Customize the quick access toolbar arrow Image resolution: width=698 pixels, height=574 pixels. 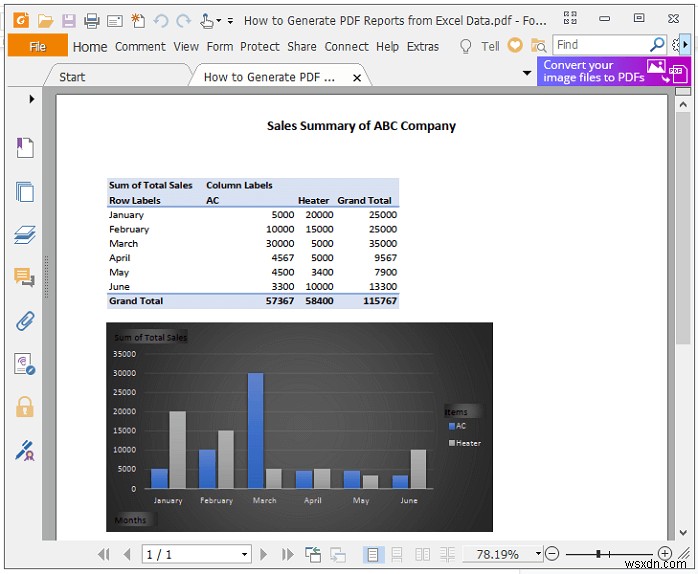230,20
